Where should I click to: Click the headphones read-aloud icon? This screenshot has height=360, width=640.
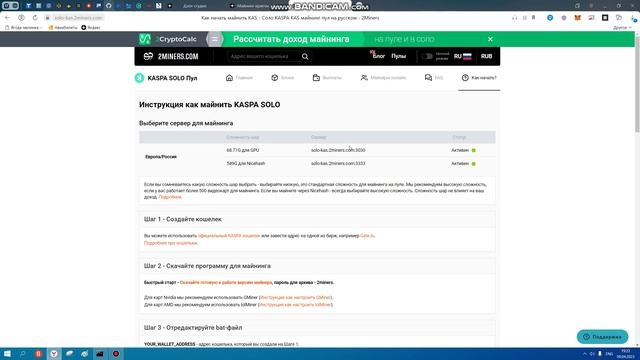point(514,18)
